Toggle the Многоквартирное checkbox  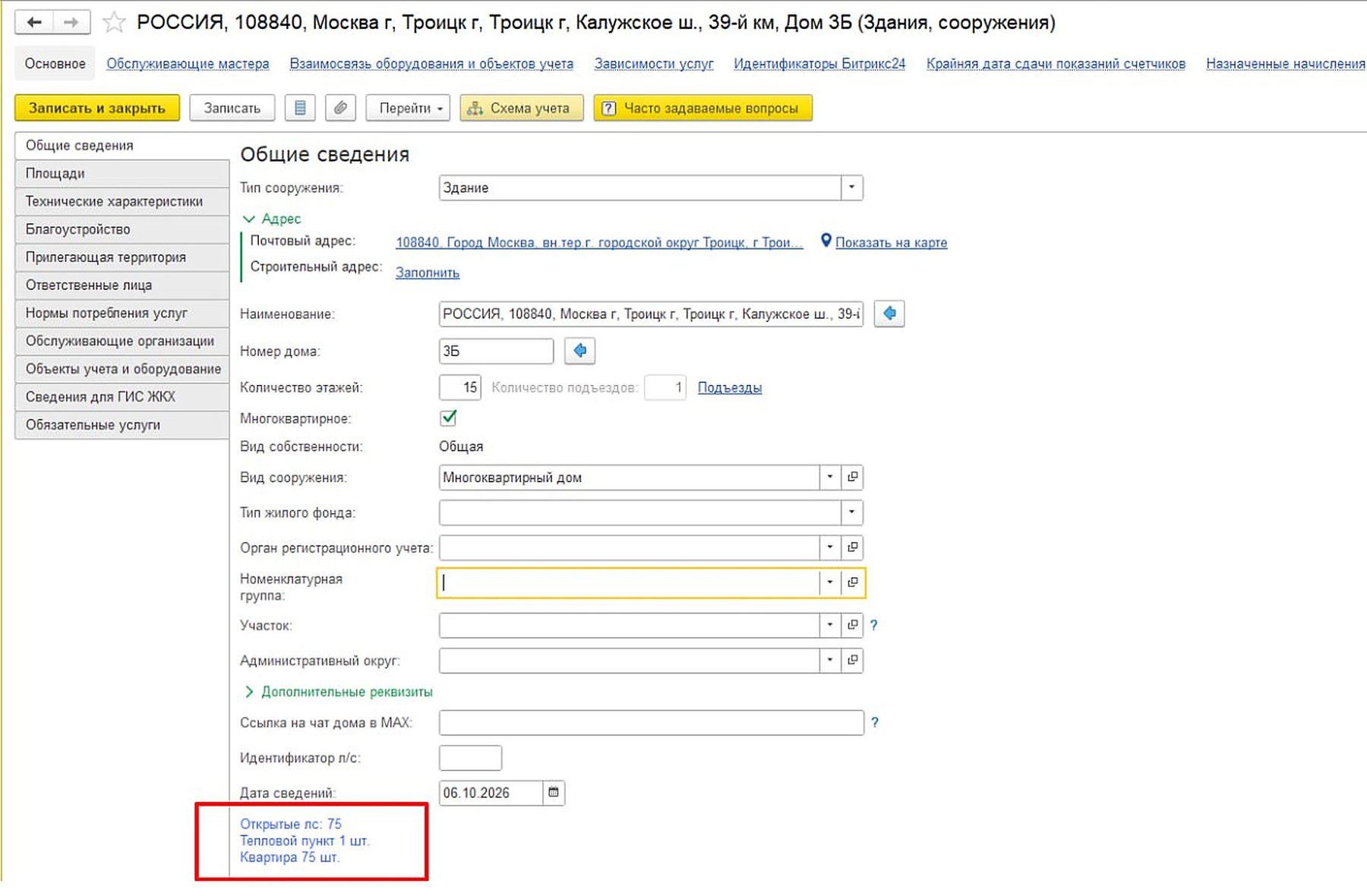click(448, 418)
